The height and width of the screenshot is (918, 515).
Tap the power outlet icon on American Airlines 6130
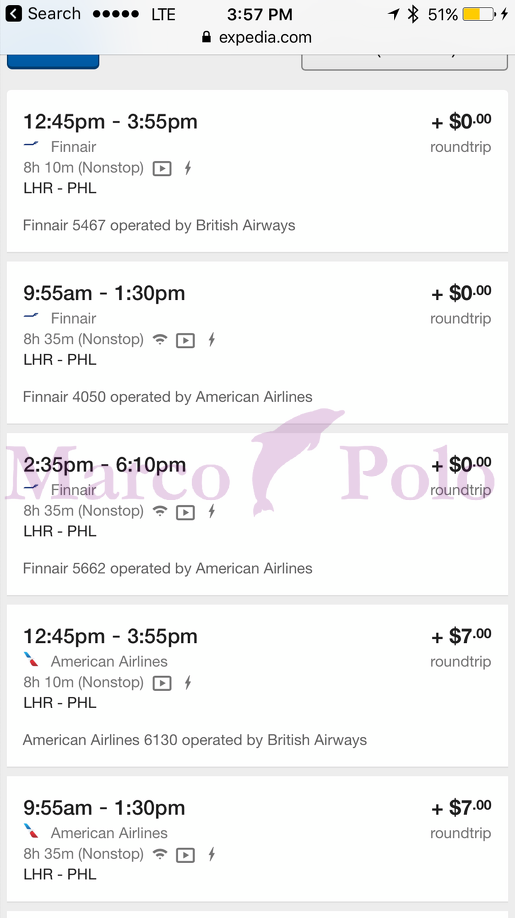pyautogui.click(x=188, y=683)
